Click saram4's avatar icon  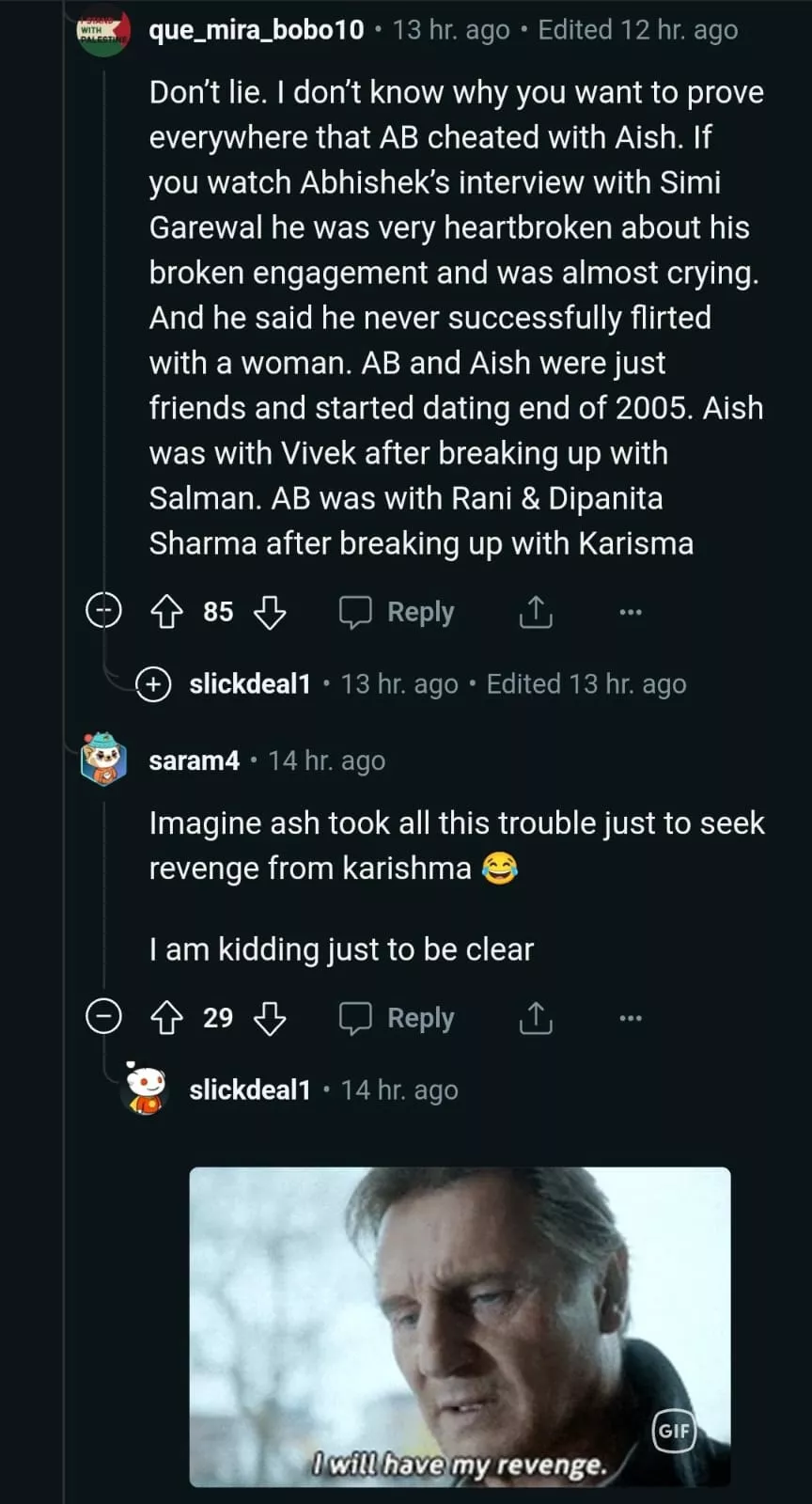pos(103,759)
